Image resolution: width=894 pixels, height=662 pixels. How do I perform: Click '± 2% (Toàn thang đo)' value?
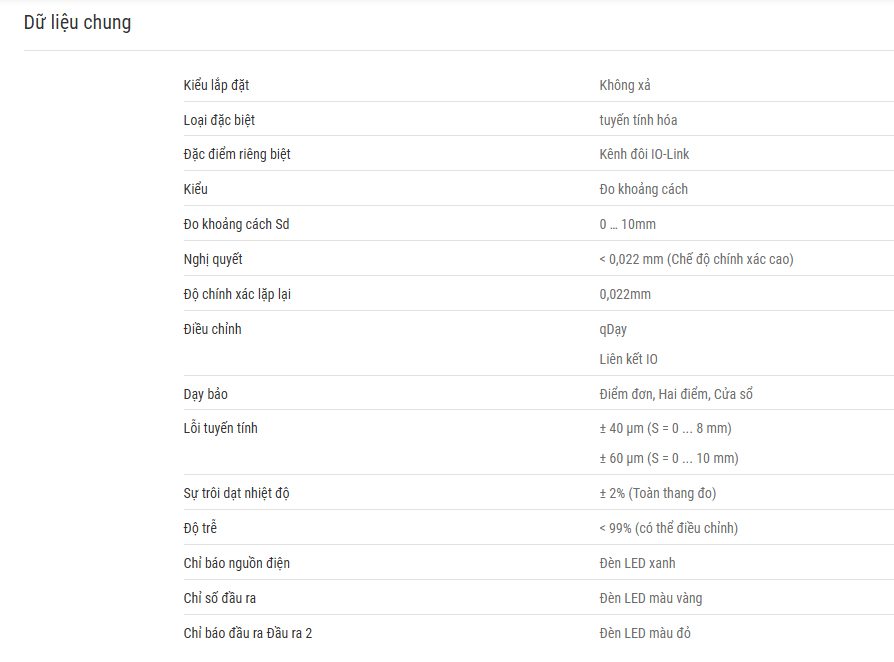pyautogui.click(x=657, y=493)
